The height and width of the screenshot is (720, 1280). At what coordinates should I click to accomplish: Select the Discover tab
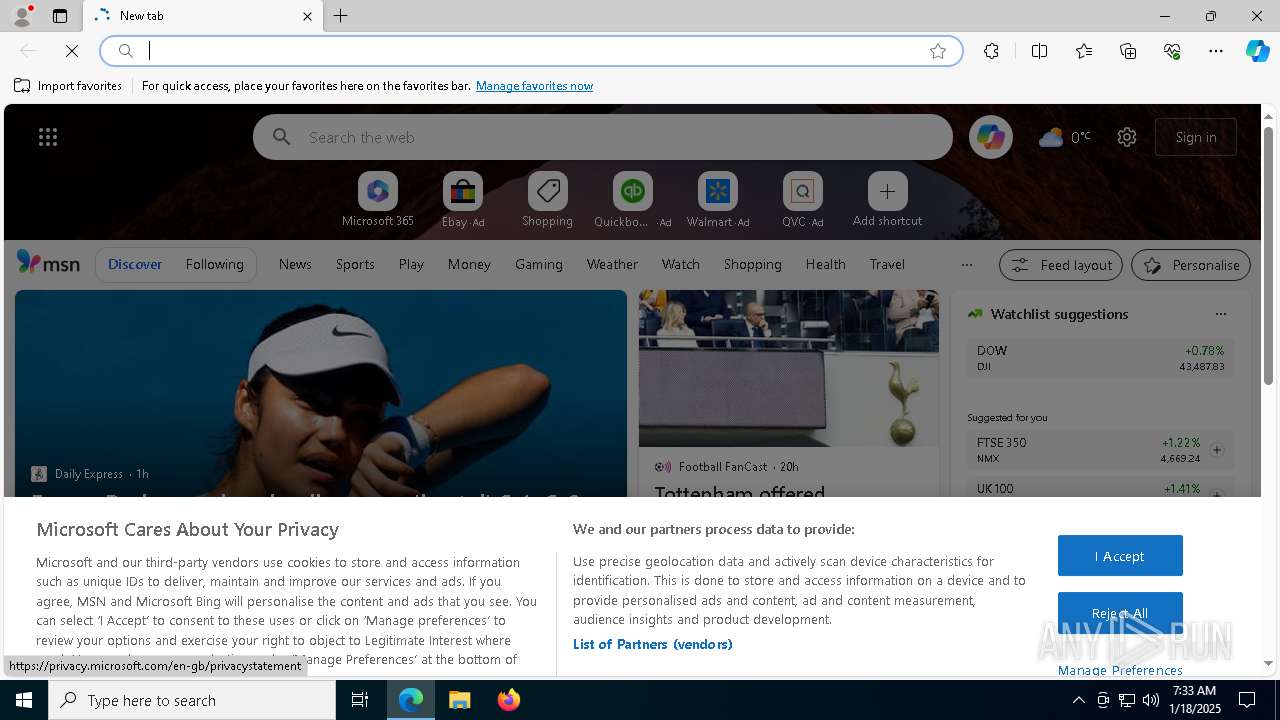click(x=135, y=264)
